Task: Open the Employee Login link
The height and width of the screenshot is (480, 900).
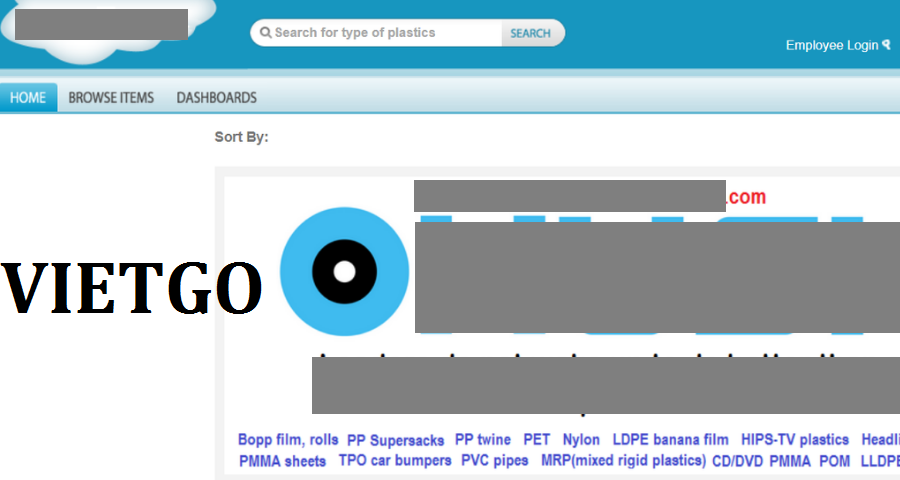Action: 831,45
